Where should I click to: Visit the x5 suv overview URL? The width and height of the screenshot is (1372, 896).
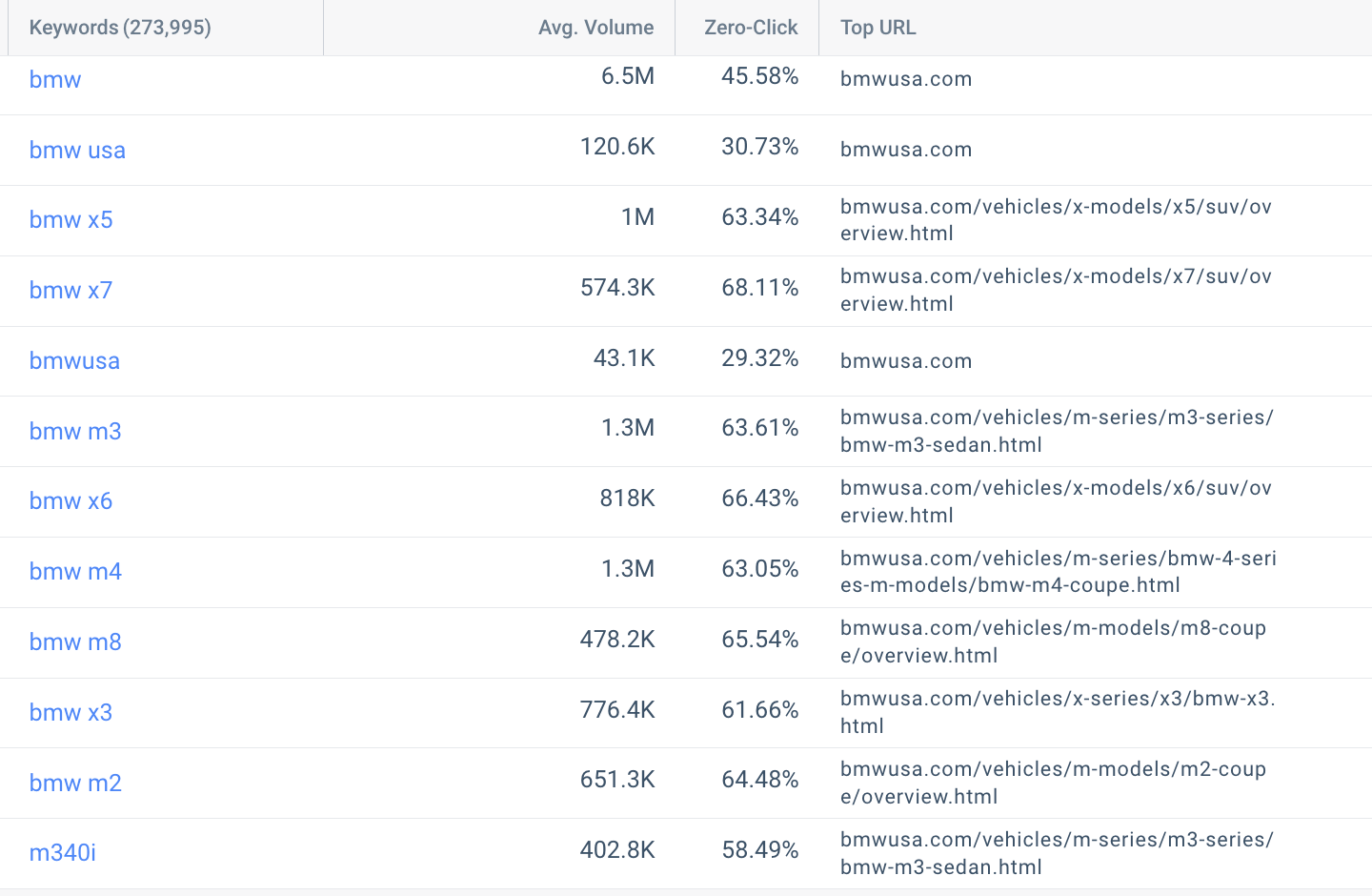pos(1056,219)
